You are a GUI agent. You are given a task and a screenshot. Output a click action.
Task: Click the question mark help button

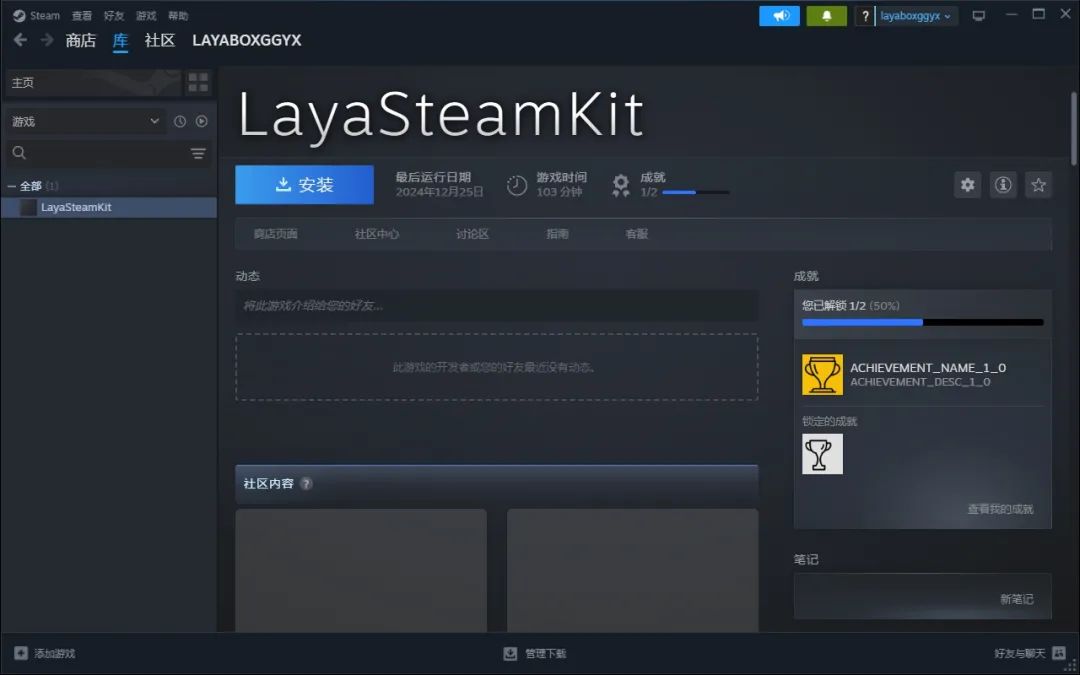coord(865,16)
